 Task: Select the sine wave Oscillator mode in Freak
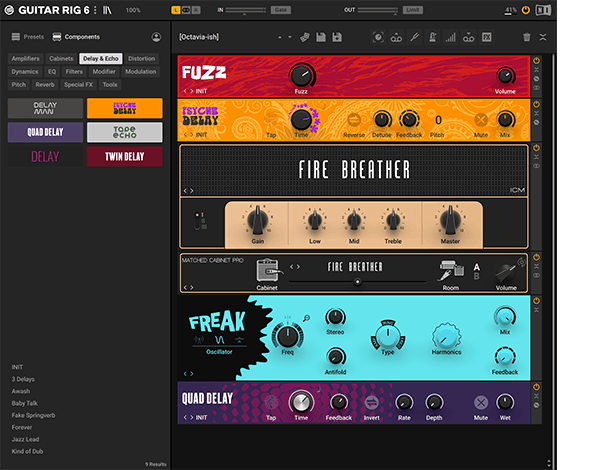click(x=220, y=339)
